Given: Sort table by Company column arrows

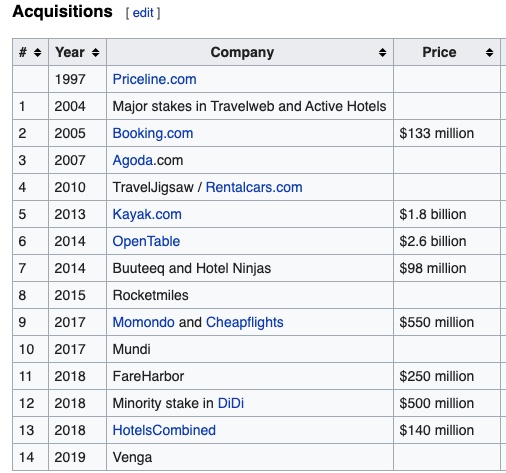Looking at the screenshot, I should [x=382, y=52].
